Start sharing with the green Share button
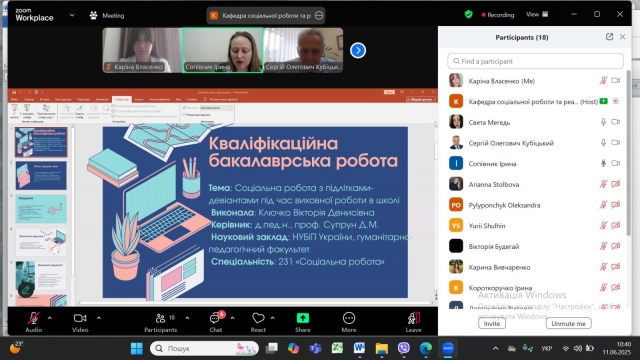 [302, 322]
